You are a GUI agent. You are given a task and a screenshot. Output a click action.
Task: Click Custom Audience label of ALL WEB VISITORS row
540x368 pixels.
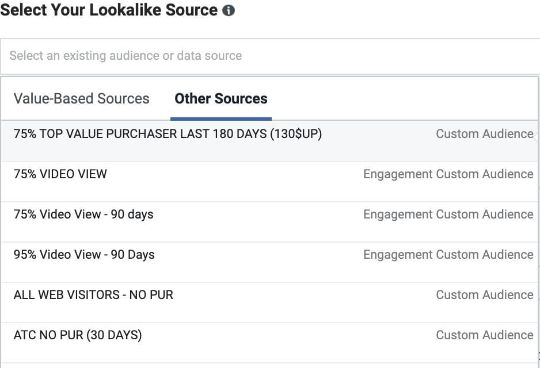485,295
